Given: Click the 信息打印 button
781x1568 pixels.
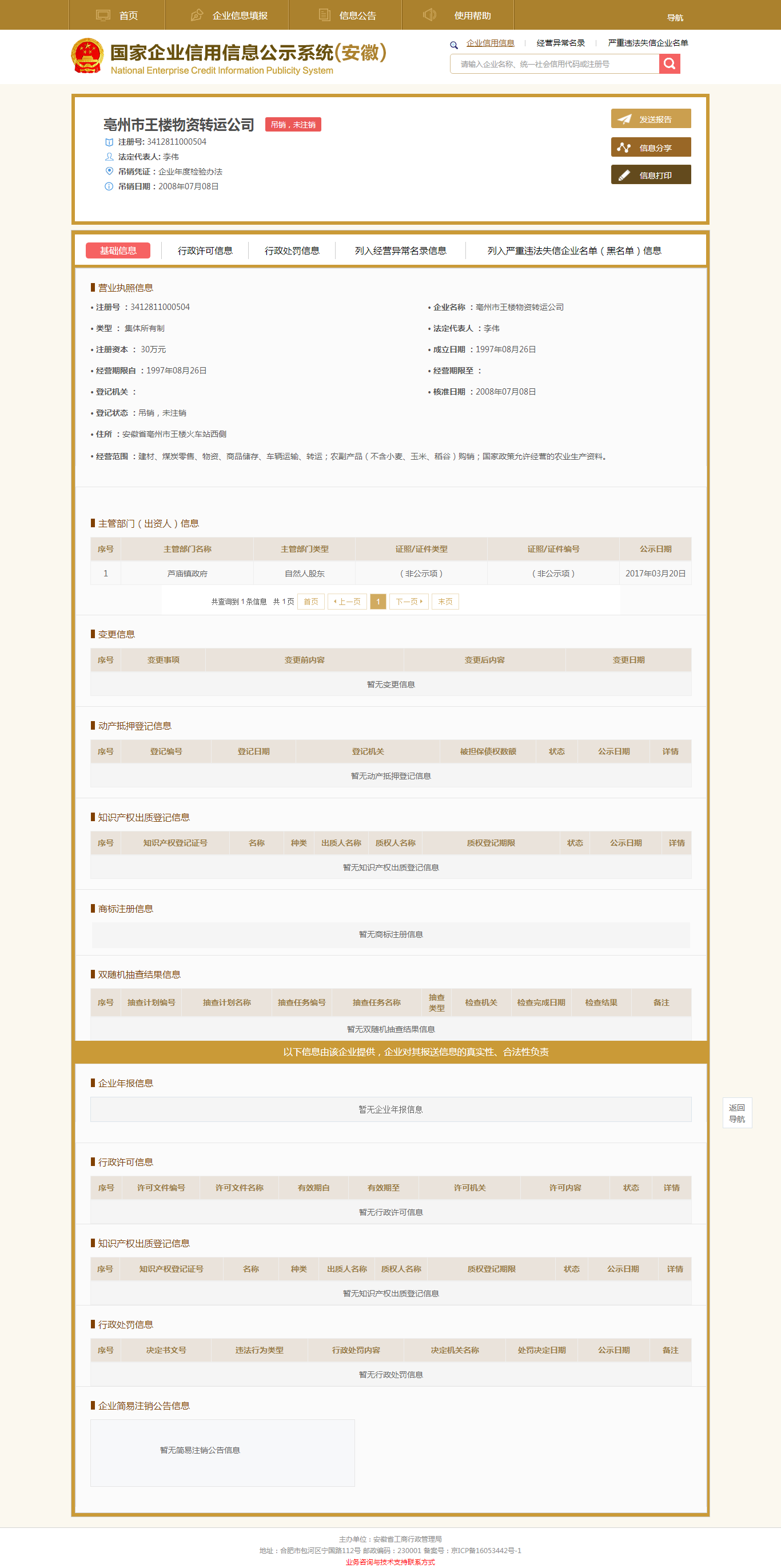Looking at the screenshot, I should pos(651,174).
